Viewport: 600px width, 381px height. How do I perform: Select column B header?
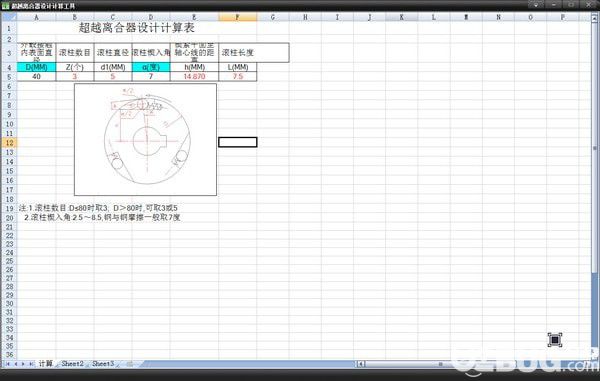(75, 17)
